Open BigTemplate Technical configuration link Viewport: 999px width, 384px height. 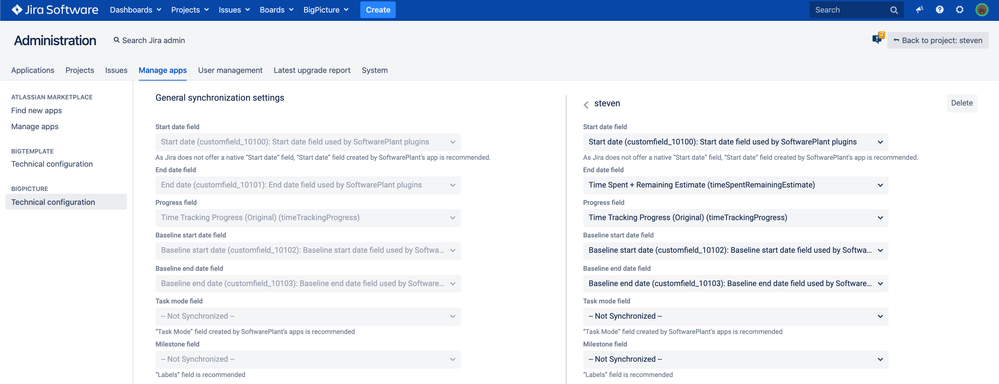point(53,164)
